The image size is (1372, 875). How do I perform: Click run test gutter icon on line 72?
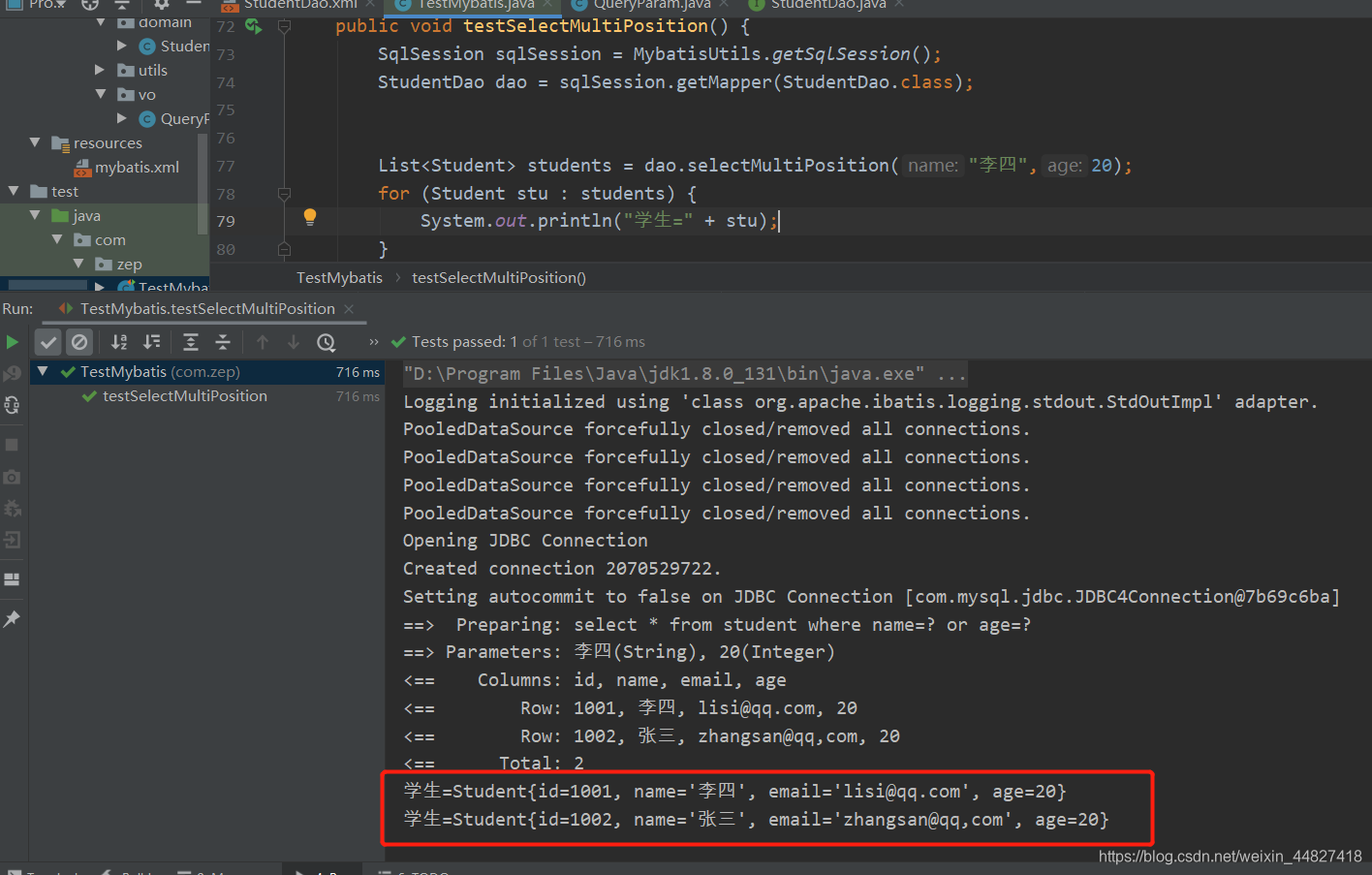point(254,26)
